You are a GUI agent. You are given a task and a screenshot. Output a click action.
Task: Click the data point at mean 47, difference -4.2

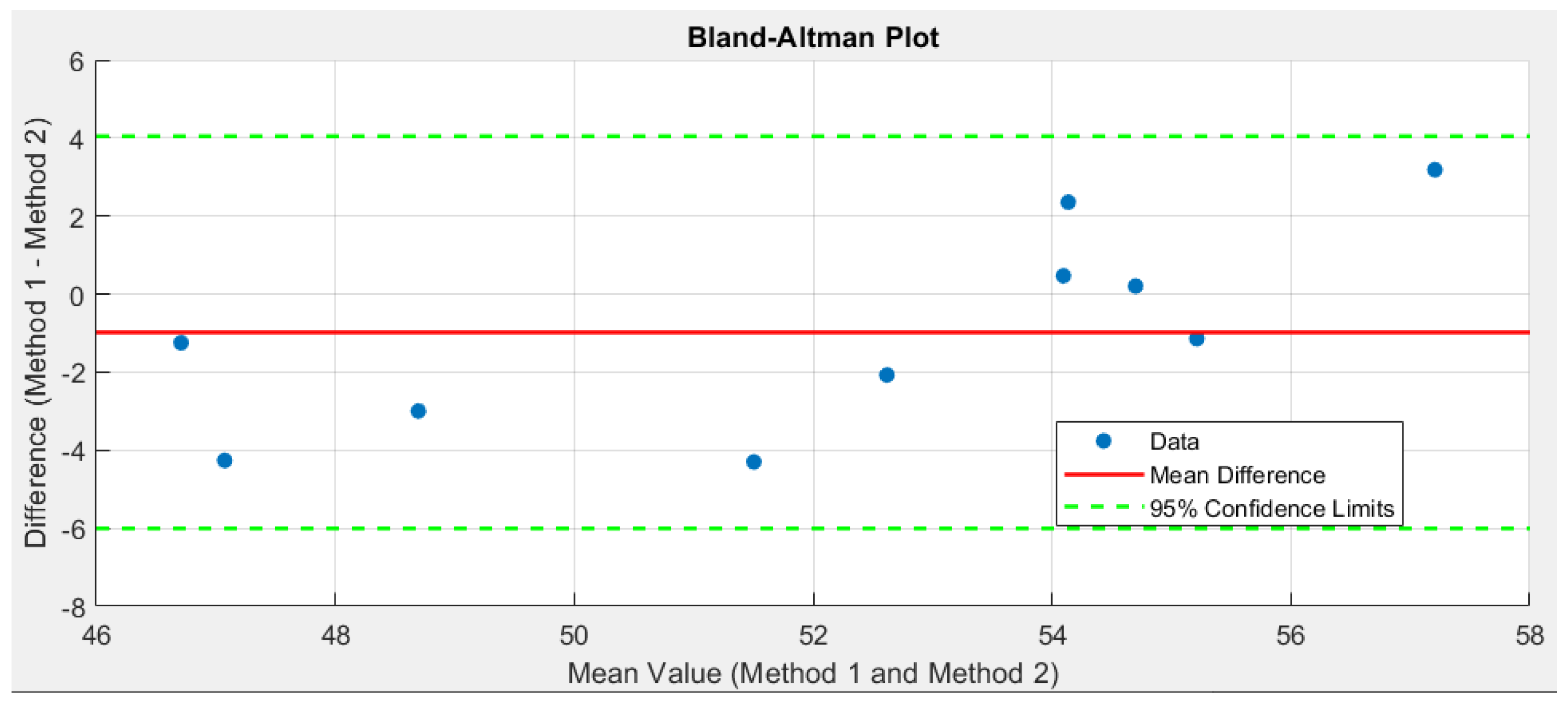tap(224, 460)
